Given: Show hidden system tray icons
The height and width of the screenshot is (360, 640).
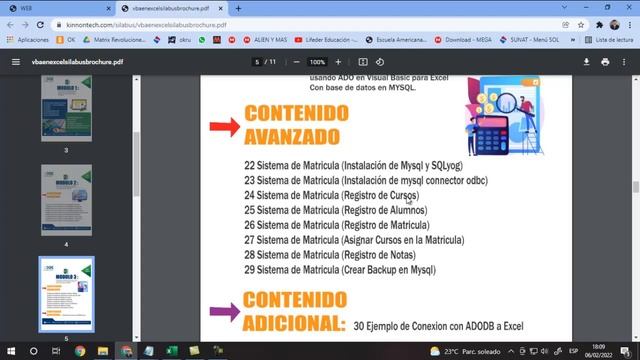Looking at the screenshot, I should (x=511, y=351).
